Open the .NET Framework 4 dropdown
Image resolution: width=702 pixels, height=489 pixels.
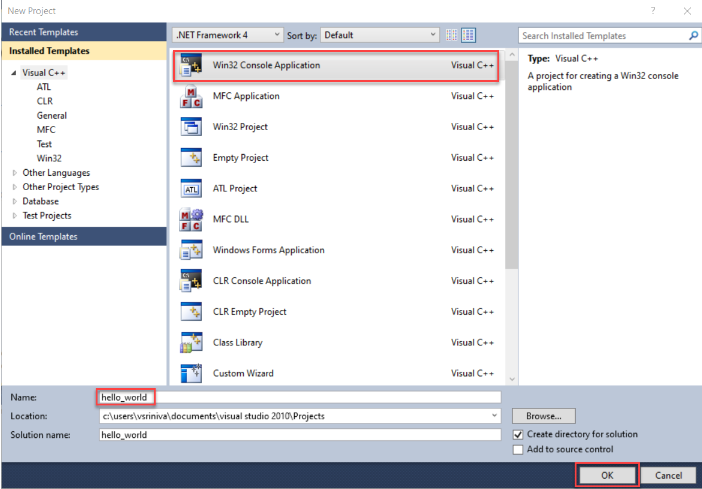227,35
